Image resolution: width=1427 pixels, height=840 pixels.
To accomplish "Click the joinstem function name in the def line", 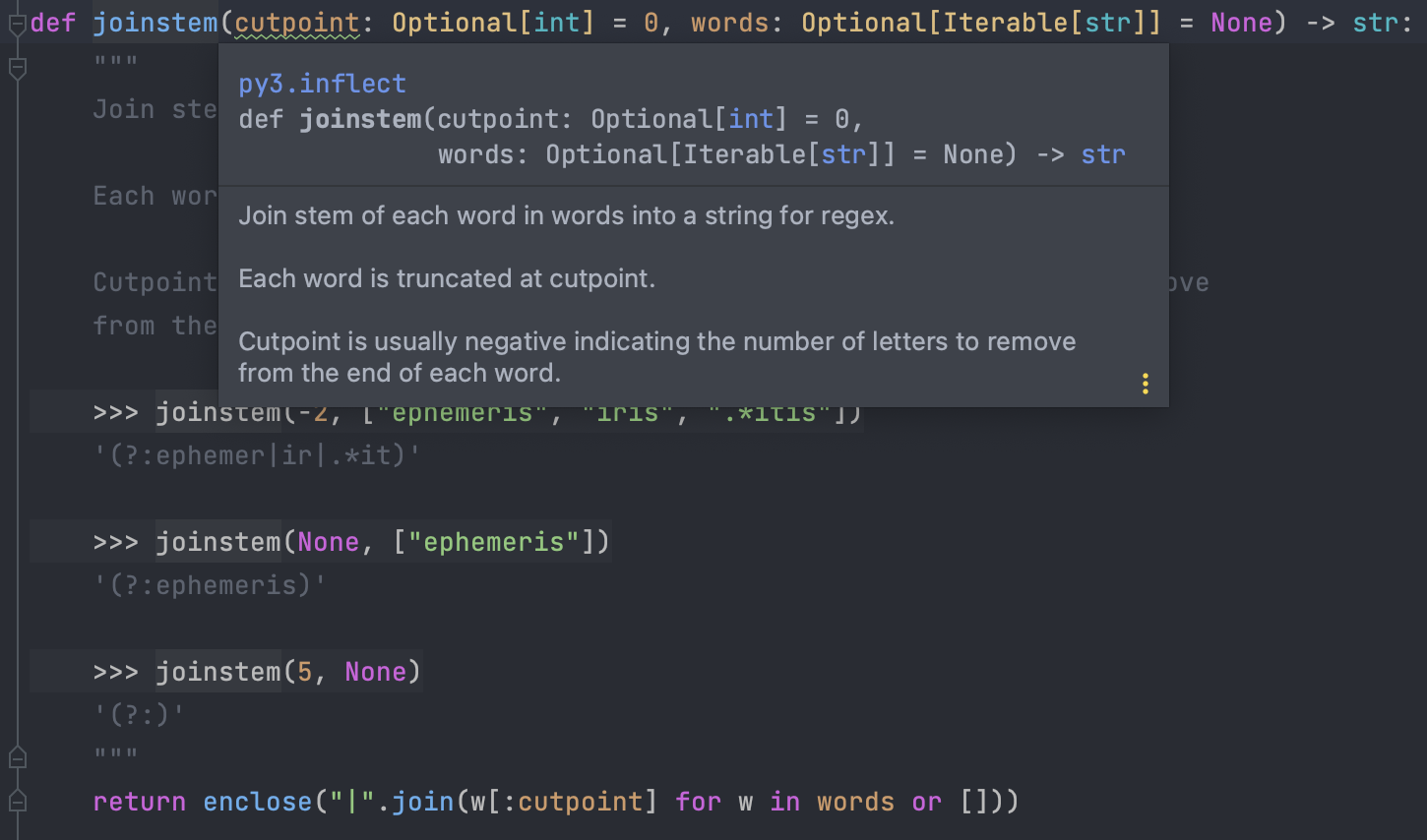I will pos(155,23).
